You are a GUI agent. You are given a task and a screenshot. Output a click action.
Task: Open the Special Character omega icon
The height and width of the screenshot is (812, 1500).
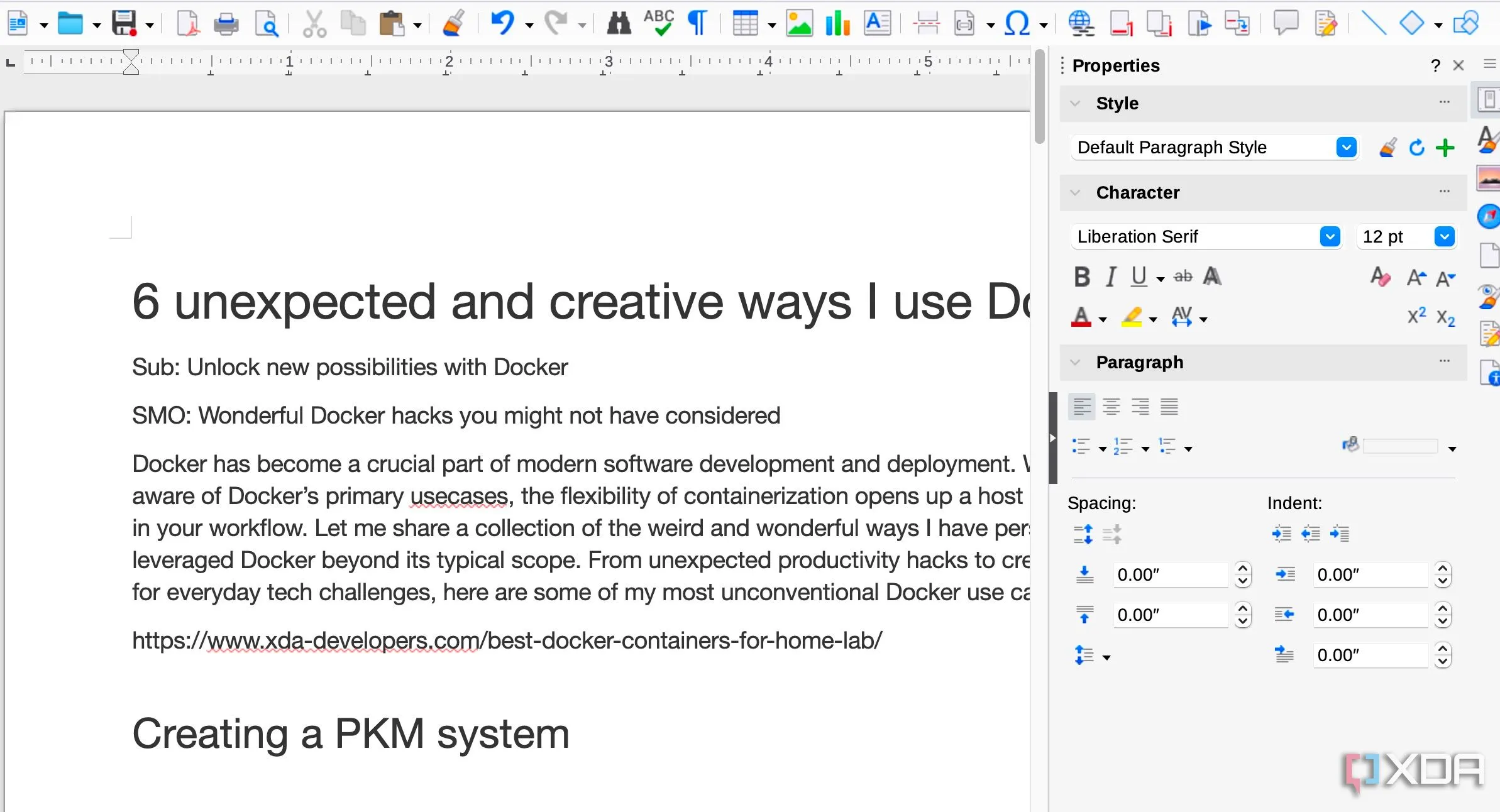(1016, 24)
